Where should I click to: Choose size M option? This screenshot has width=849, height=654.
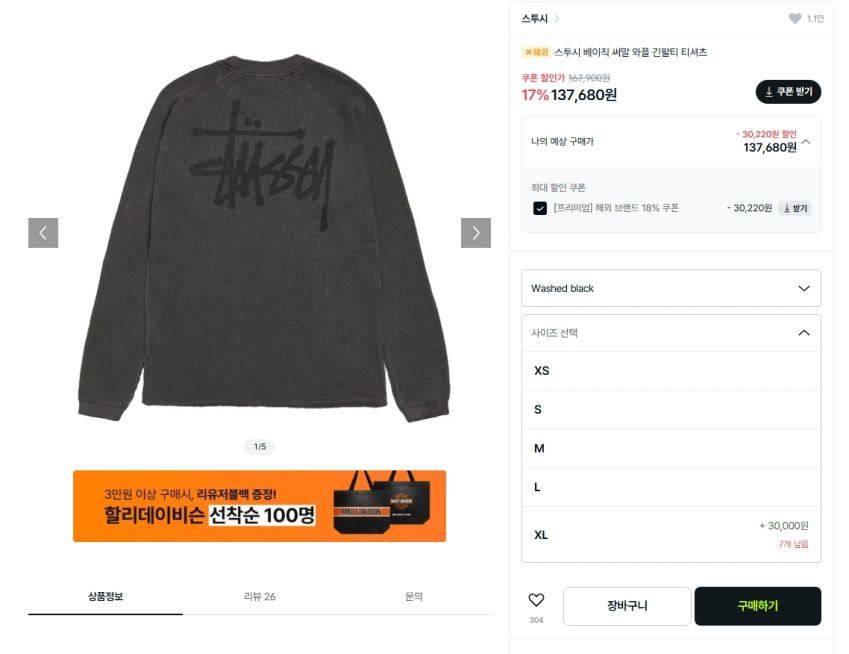point(671,448)
